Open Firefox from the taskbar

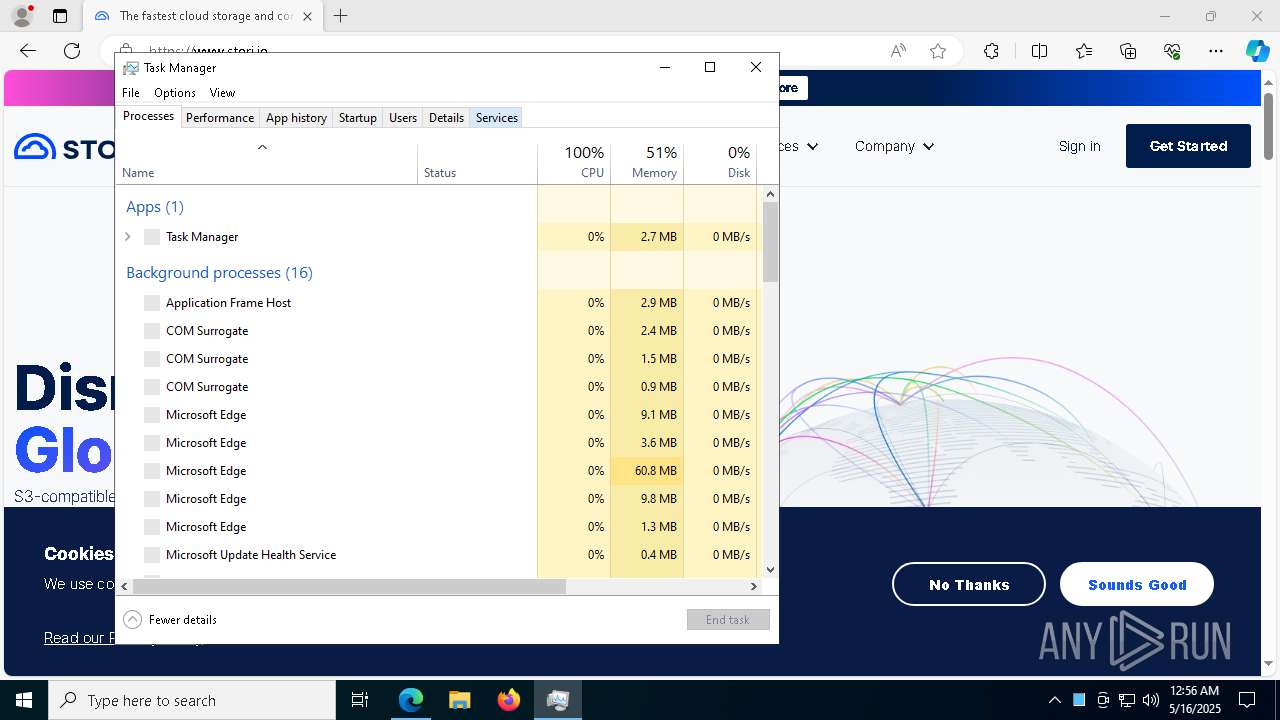[x=508, y=700]
